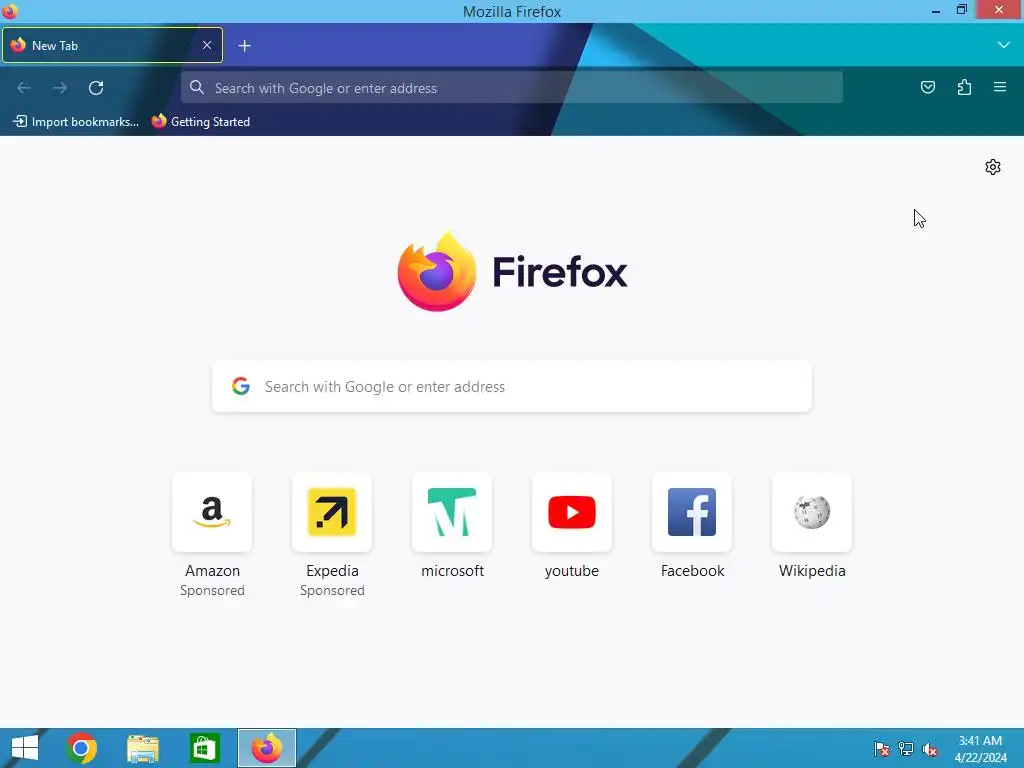Click the Google G icon in search box
The width and height of the screenshot is (1024, 768).
pos(241,387)
